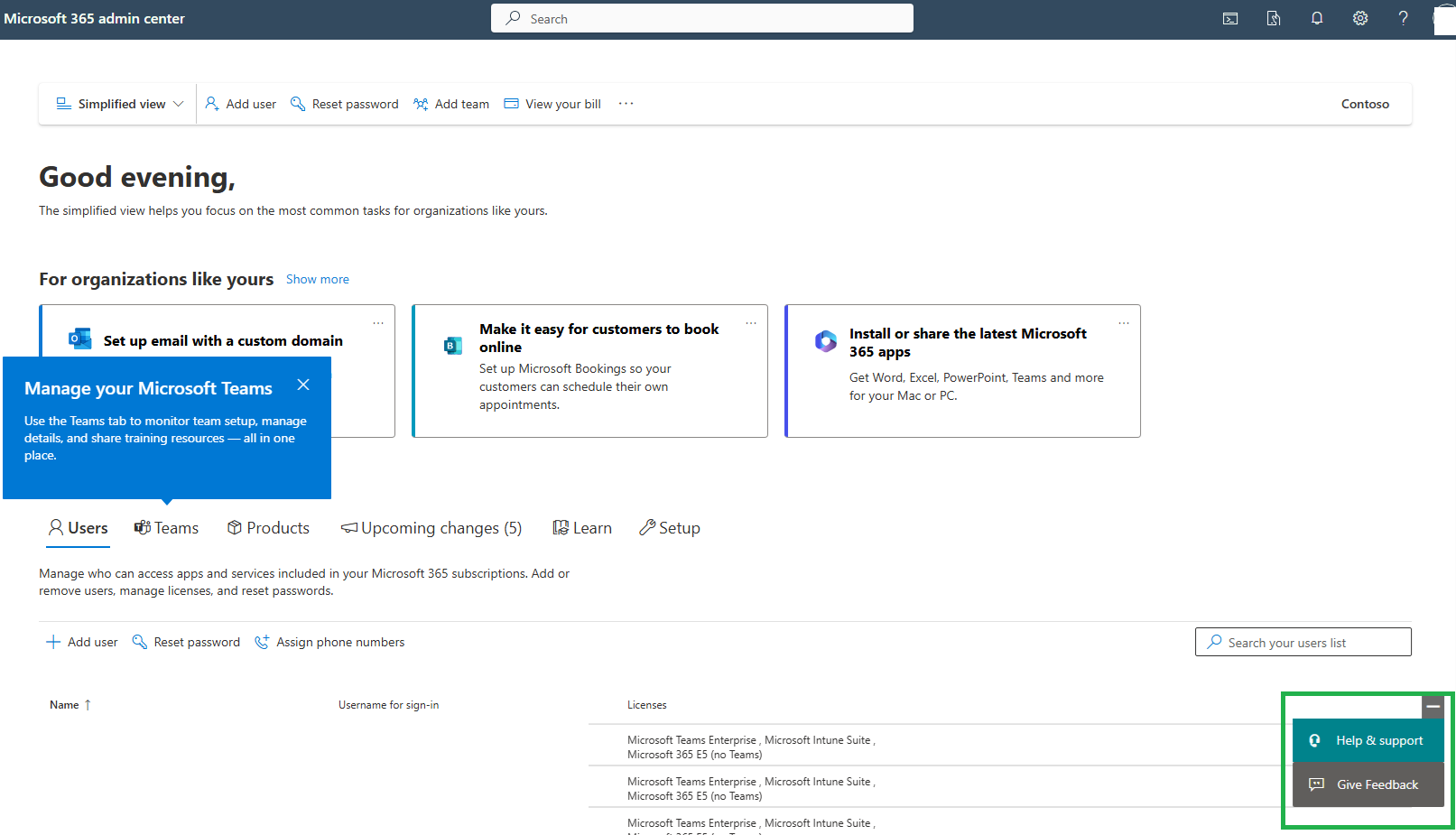
Task: Focus the Search your users list field
Action: [1303, 642]
